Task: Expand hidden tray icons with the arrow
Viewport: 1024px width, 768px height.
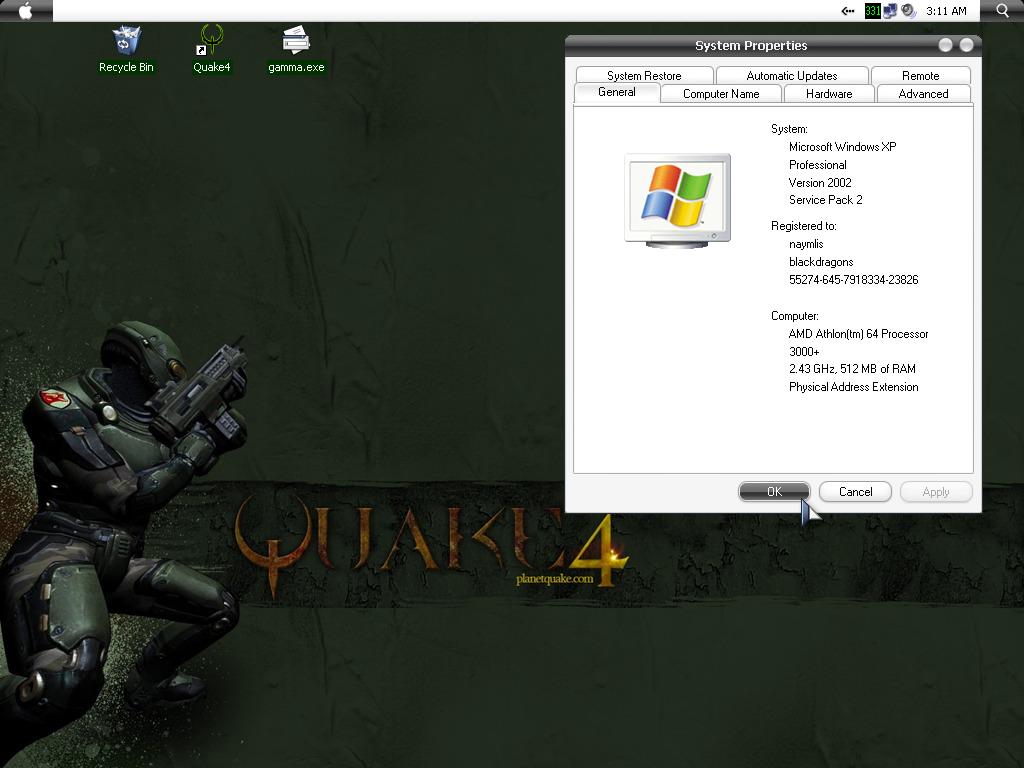Action: (848, 11)
